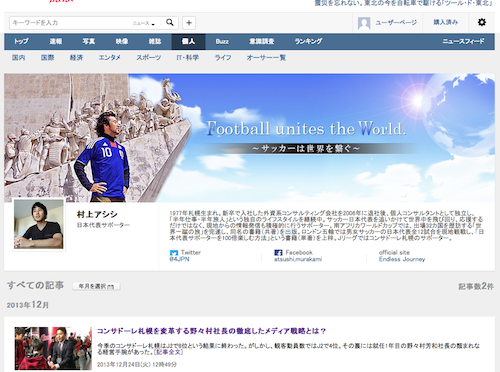Image resolution: width=500 pixels, height=372 pixels.
Task: Open the @4JPN Twitter handle link
Action: [x=179, y=259]
